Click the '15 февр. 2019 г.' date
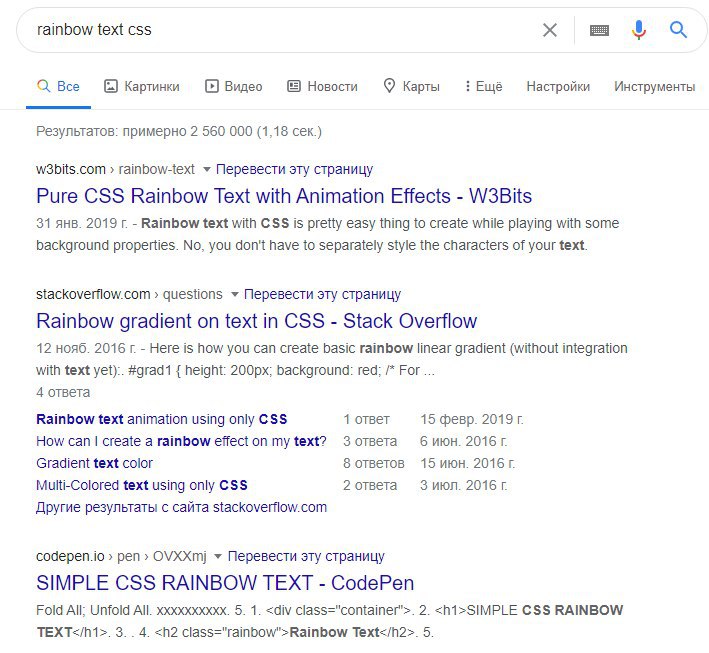Screen dimensions: 709x653 click(472, 419)
